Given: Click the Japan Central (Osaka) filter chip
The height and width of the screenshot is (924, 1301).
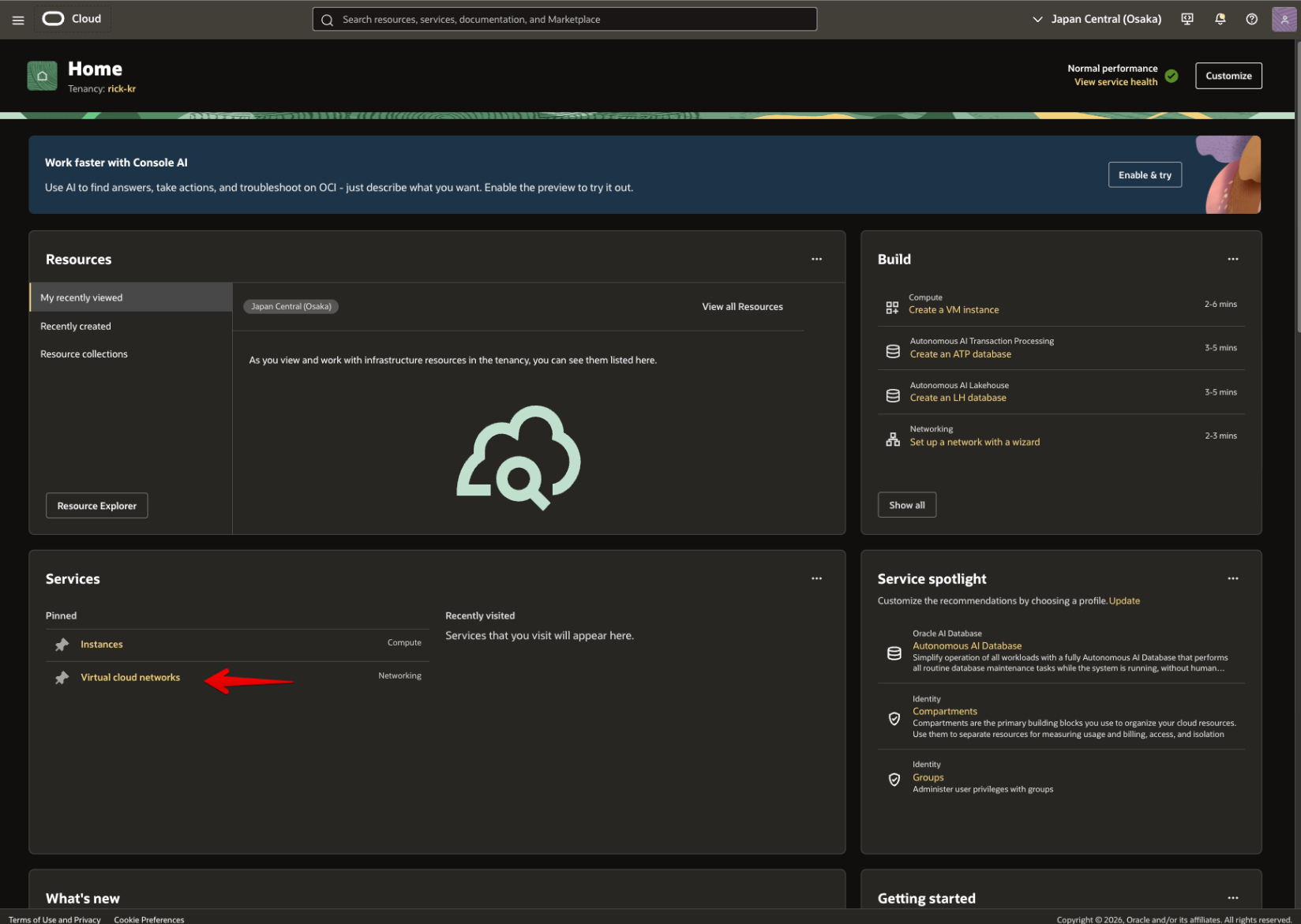Looking at the screenshot, I should coord(291,306).
